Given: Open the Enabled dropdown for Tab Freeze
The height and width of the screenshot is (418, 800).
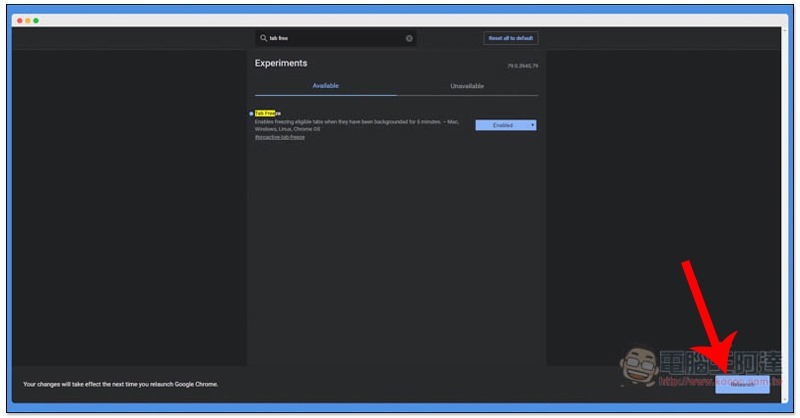Looking at the screenshot, I should tap(505, 125).
